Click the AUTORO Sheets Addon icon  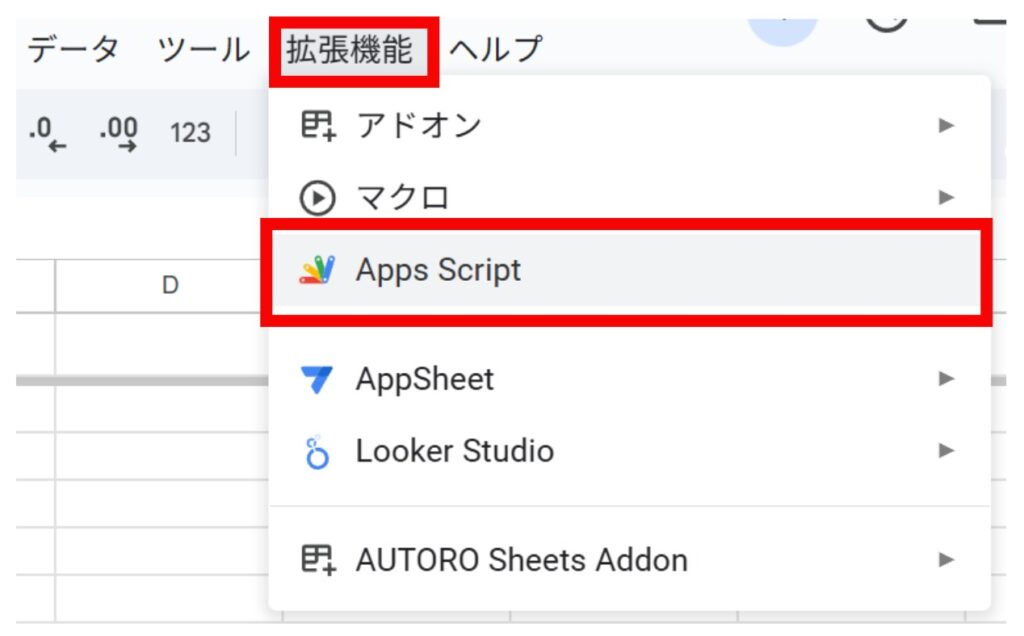click(x=317, y=560)
